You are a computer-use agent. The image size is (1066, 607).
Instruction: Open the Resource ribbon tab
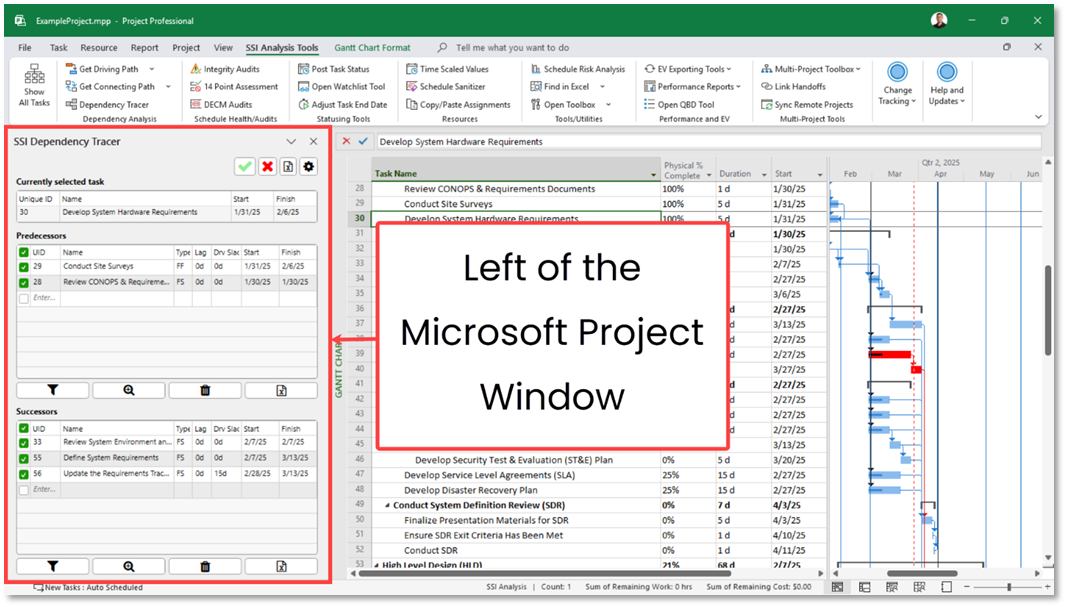point(99,48)
